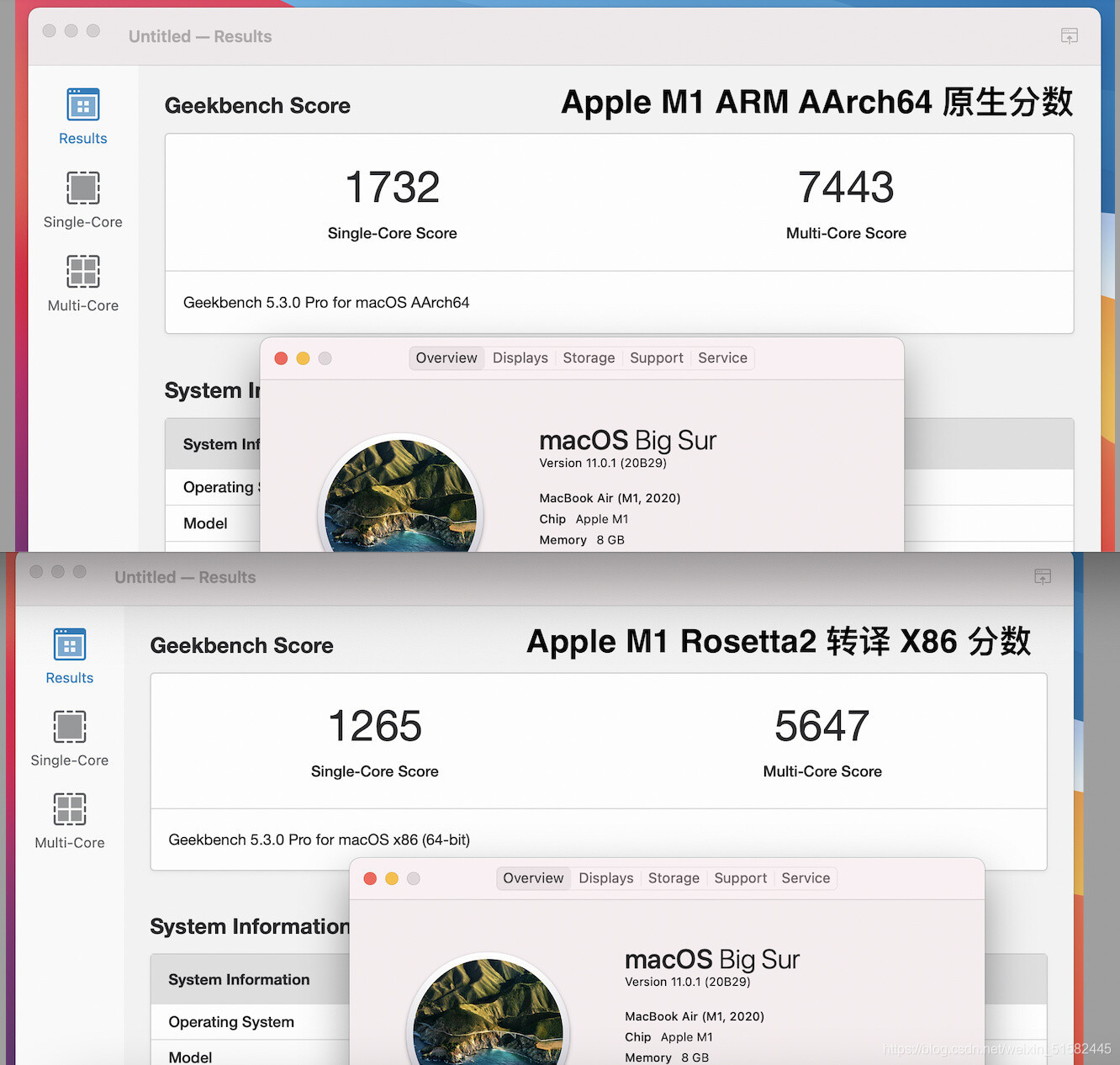This screenshot has height=1065, width=1120.
Task: Click 'Geekbench 5.3.0 Pro for macOS x86 (64-bit)' text
Action: tap(320, 840)
